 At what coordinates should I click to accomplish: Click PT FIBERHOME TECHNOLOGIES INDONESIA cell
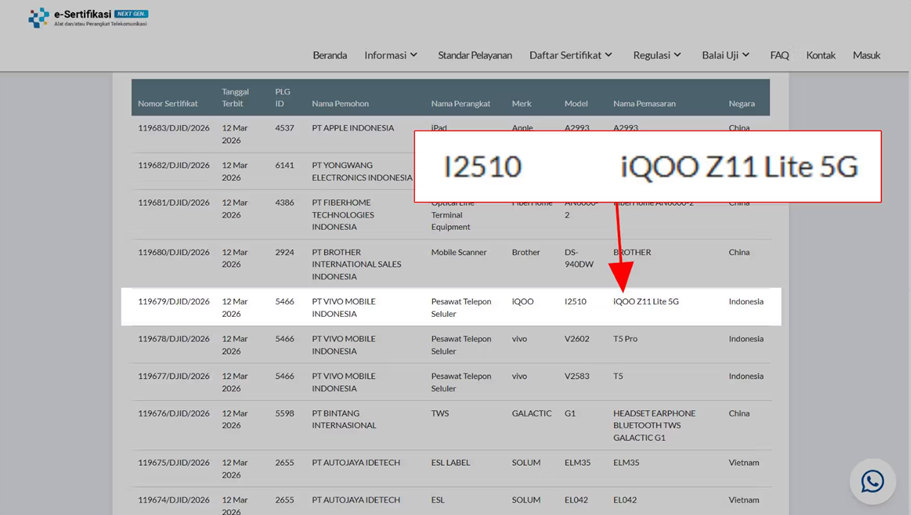343,214
